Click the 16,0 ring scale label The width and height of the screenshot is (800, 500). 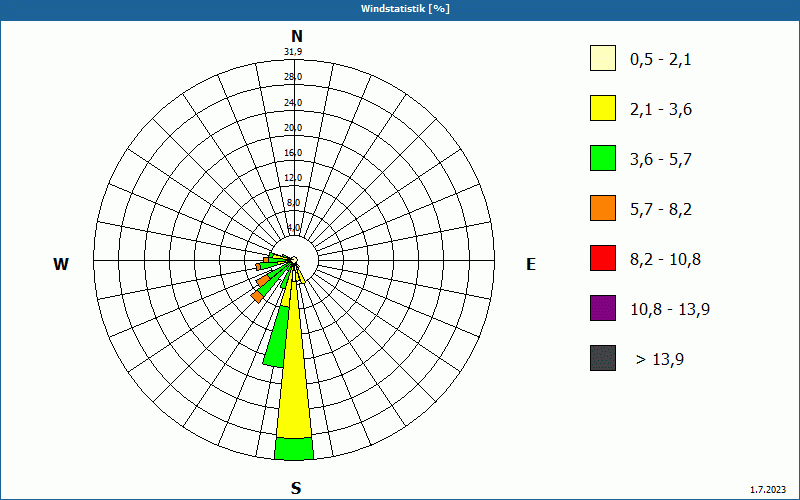point(293,153)
